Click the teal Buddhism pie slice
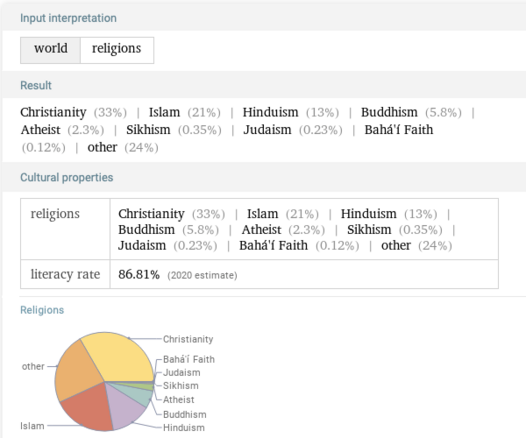526x438 pixels. 139,394
